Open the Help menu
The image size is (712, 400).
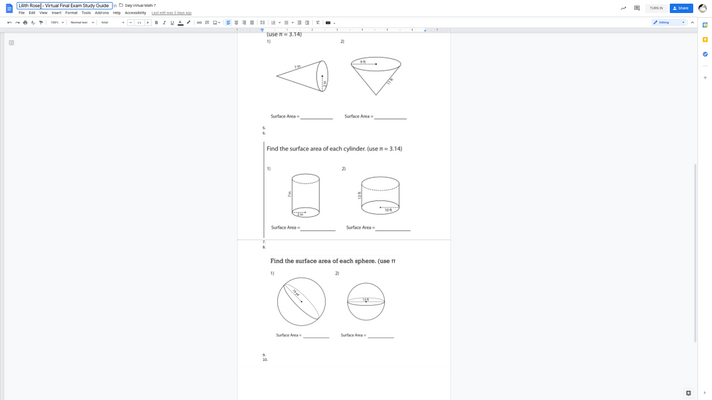pos(117,13)
